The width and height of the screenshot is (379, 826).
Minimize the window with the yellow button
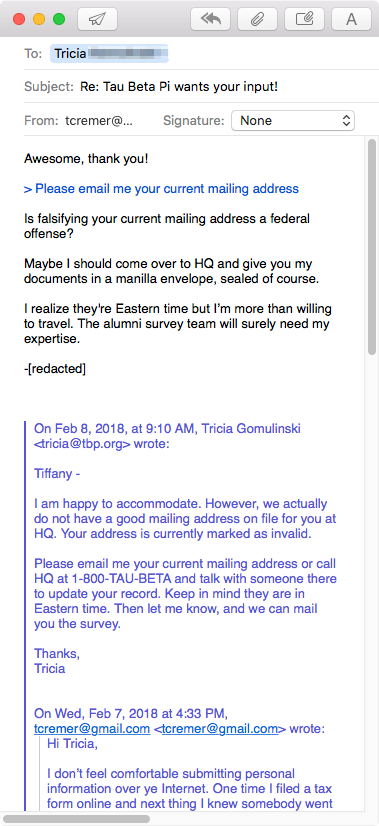(39, 19)
